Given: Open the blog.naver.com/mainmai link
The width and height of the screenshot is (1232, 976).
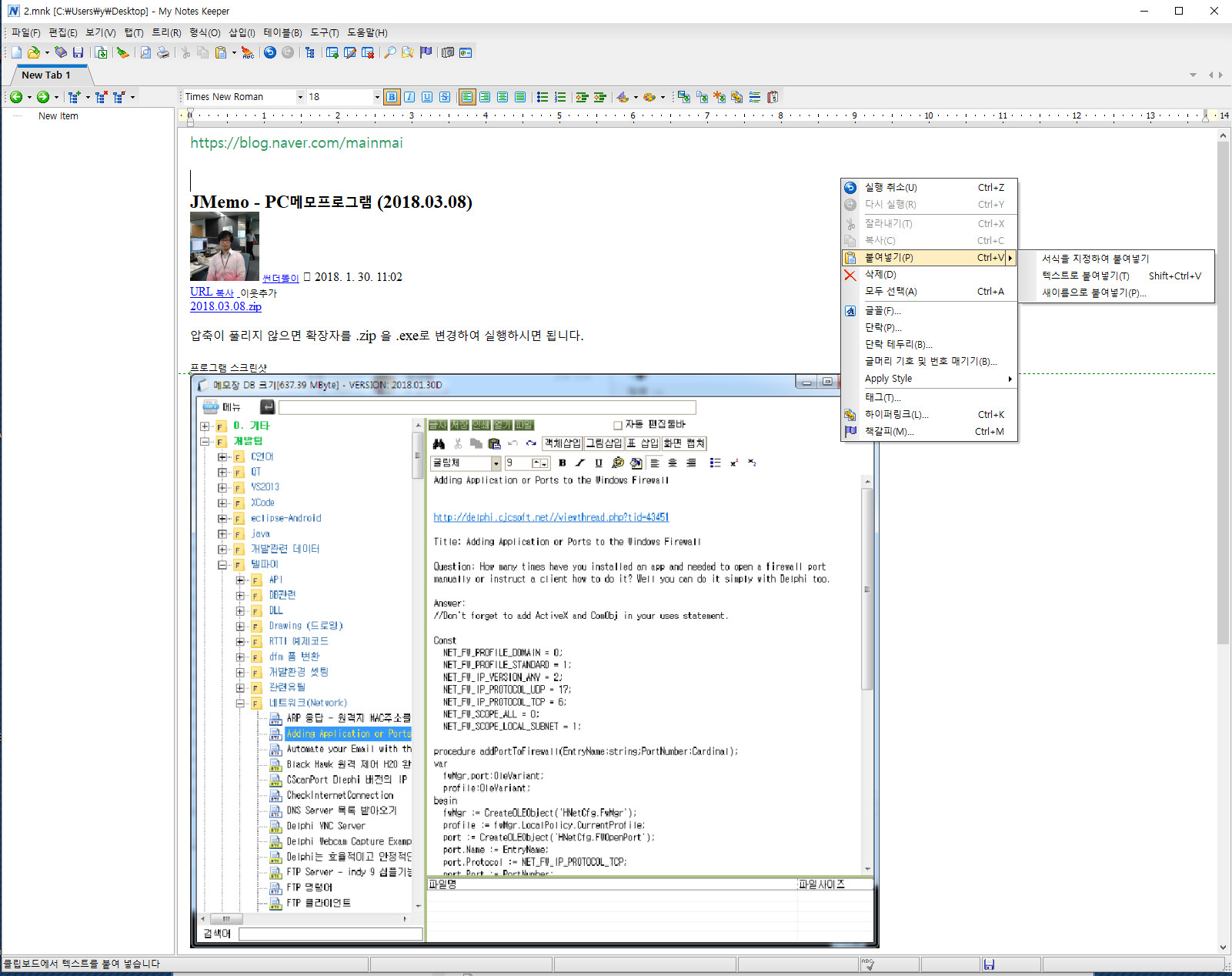Looking at the screenshot, I should click(296, 142).
